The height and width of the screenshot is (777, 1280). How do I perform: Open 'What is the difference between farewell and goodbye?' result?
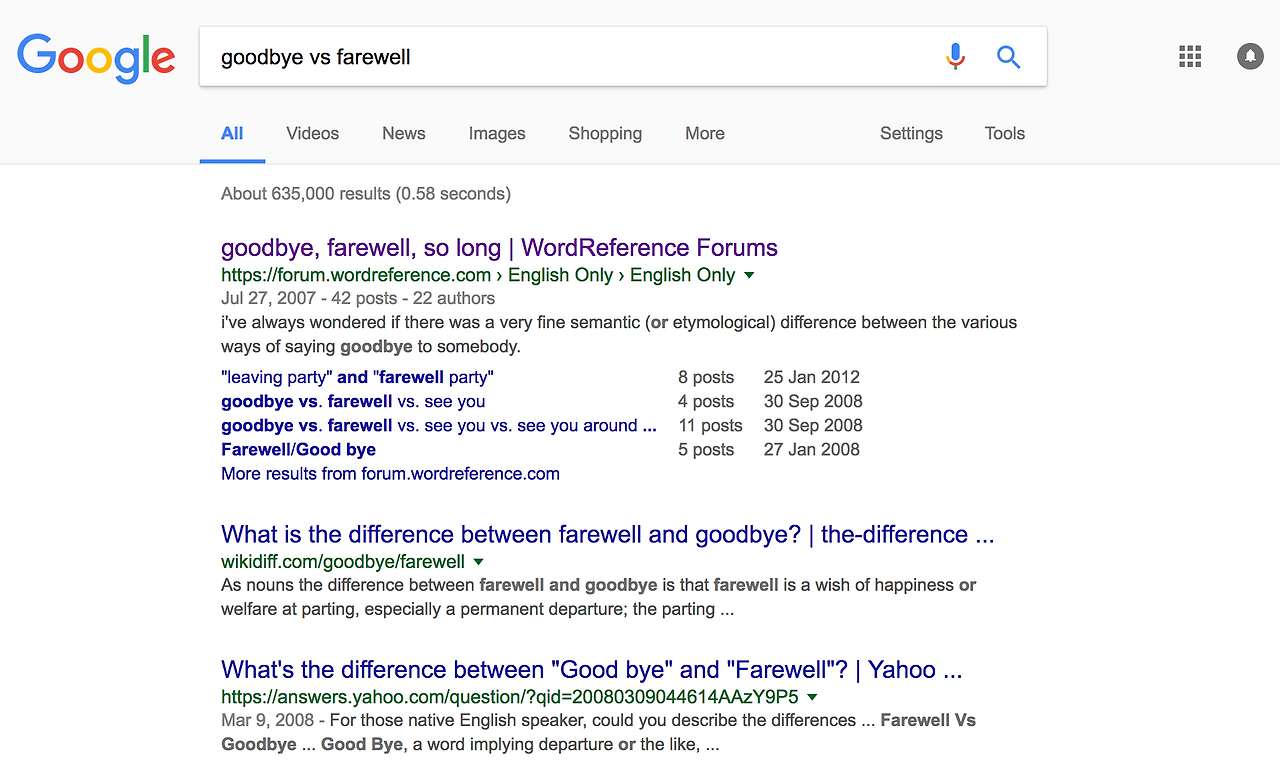coord(608,534)
